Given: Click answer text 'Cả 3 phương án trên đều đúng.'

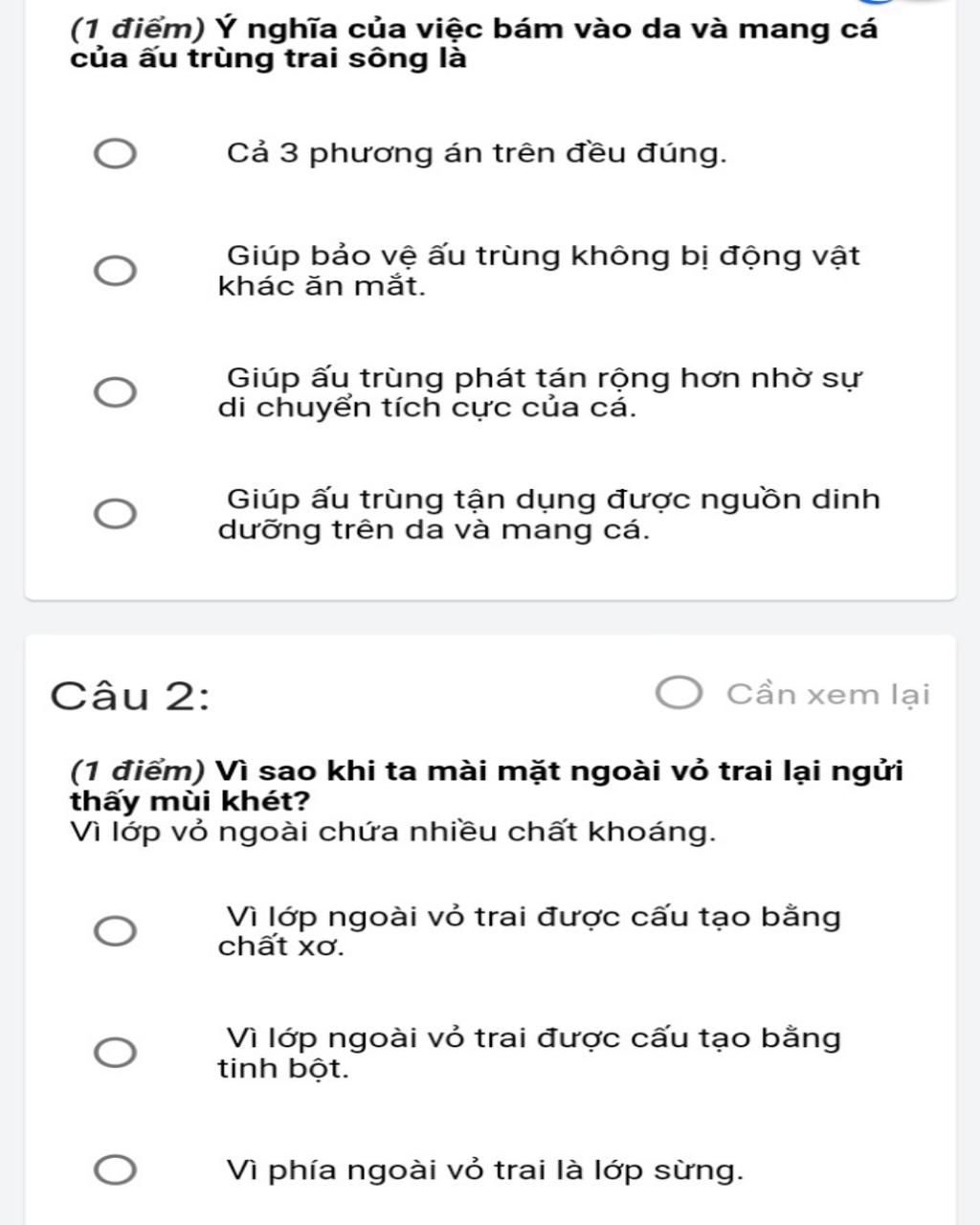Looking at the screenshot, I should pos(477,153).
